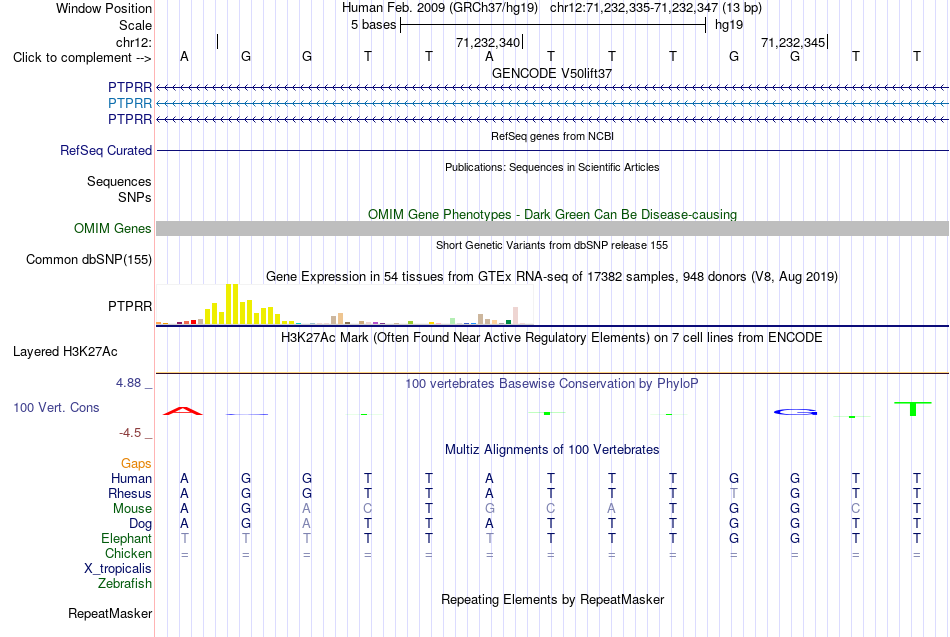Click "Repeating Elements by RepeatMasker" title

point(552,599)
